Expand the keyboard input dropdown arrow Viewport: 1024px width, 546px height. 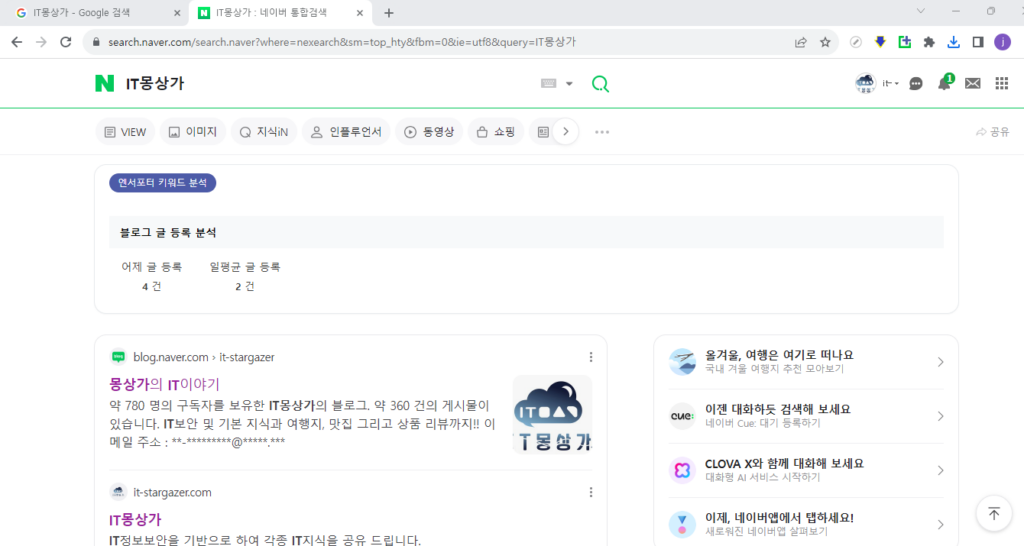tap(569, 84)
